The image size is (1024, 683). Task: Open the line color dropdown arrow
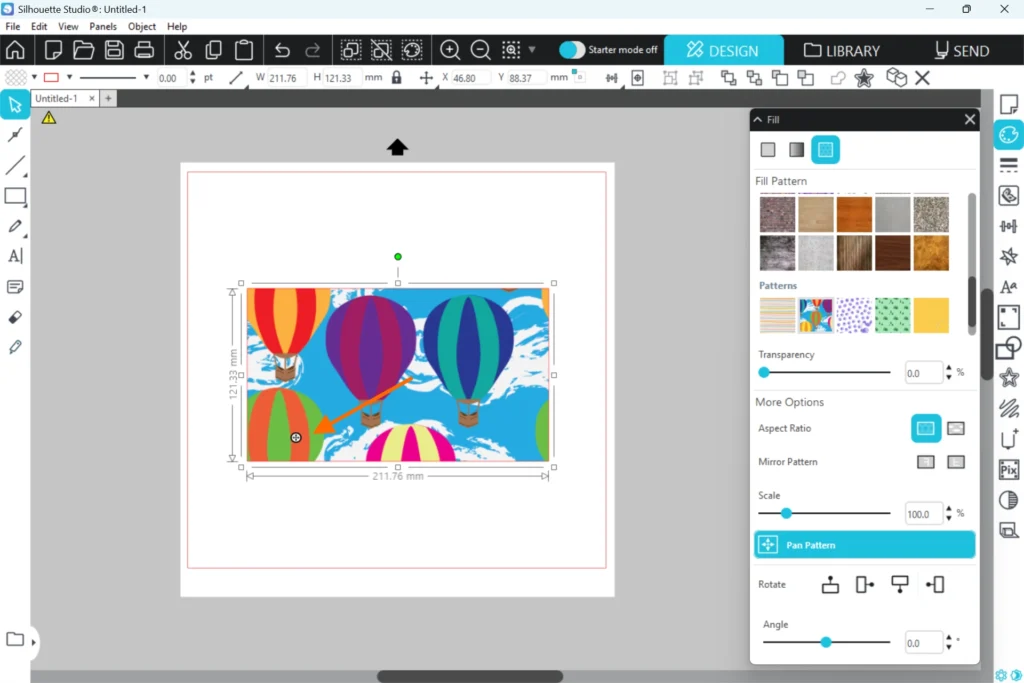coord(68,77)
